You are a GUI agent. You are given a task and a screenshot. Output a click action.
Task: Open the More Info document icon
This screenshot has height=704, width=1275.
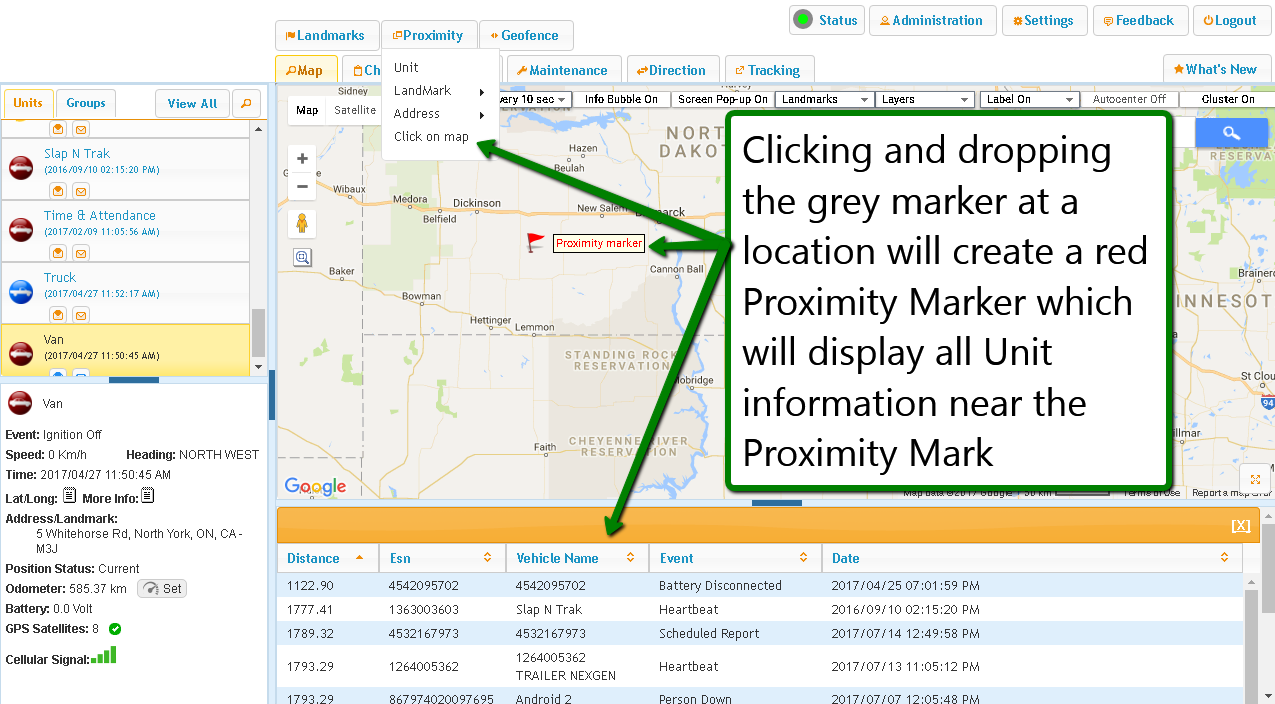coord(147,496)
